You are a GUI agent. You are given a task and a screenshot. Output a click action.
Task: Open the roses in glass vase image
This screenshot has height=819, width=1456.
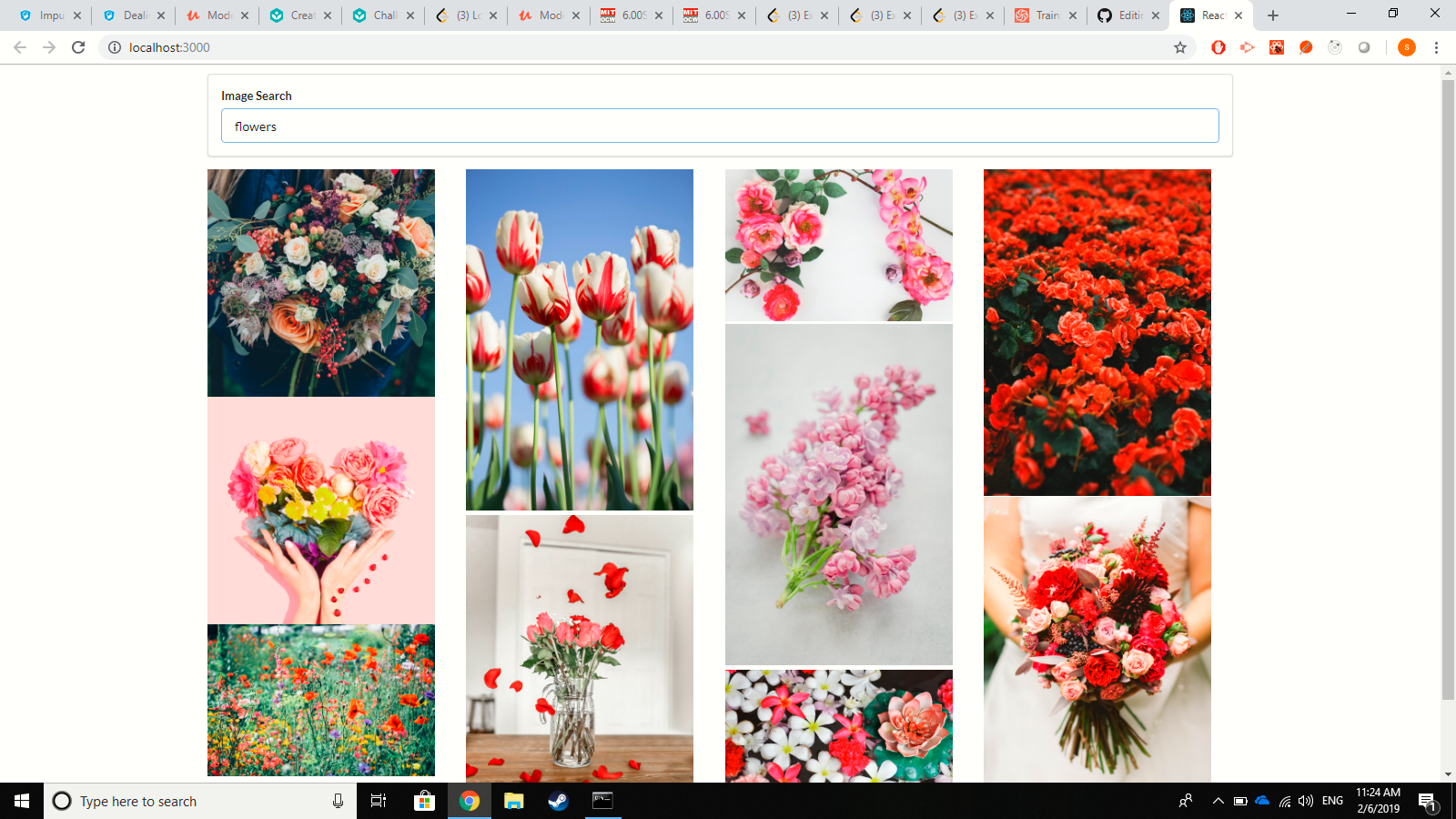pos(580,649)
